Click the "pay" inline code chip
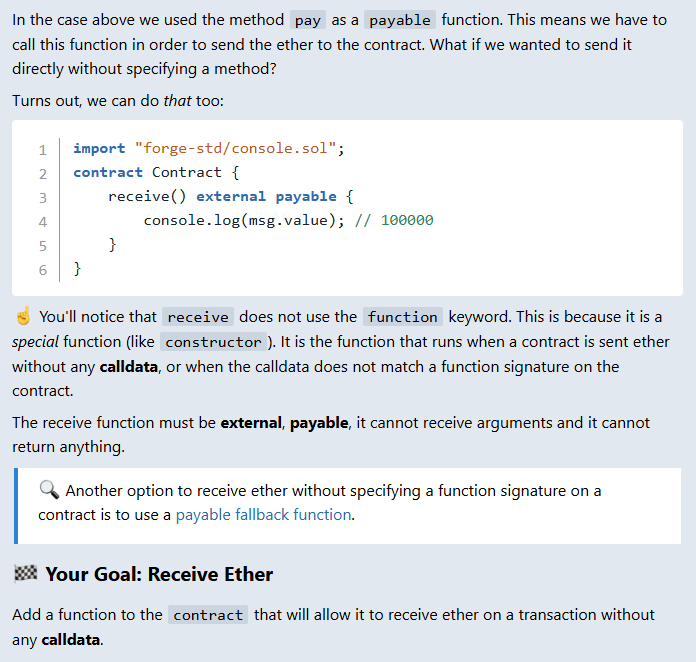Image resolution: width=696 pixels, height=662 pixels. [x=308, y=20]
